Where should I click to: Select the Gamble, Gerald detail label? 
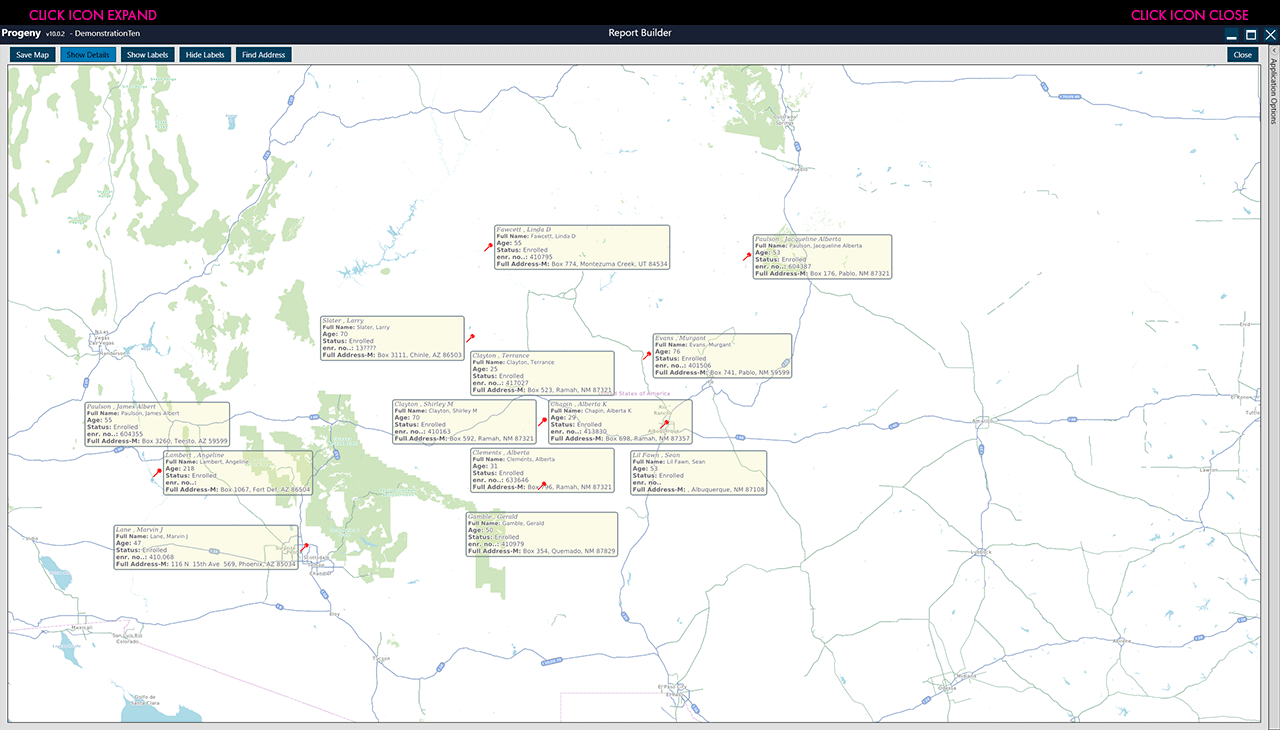coord(542,534)
